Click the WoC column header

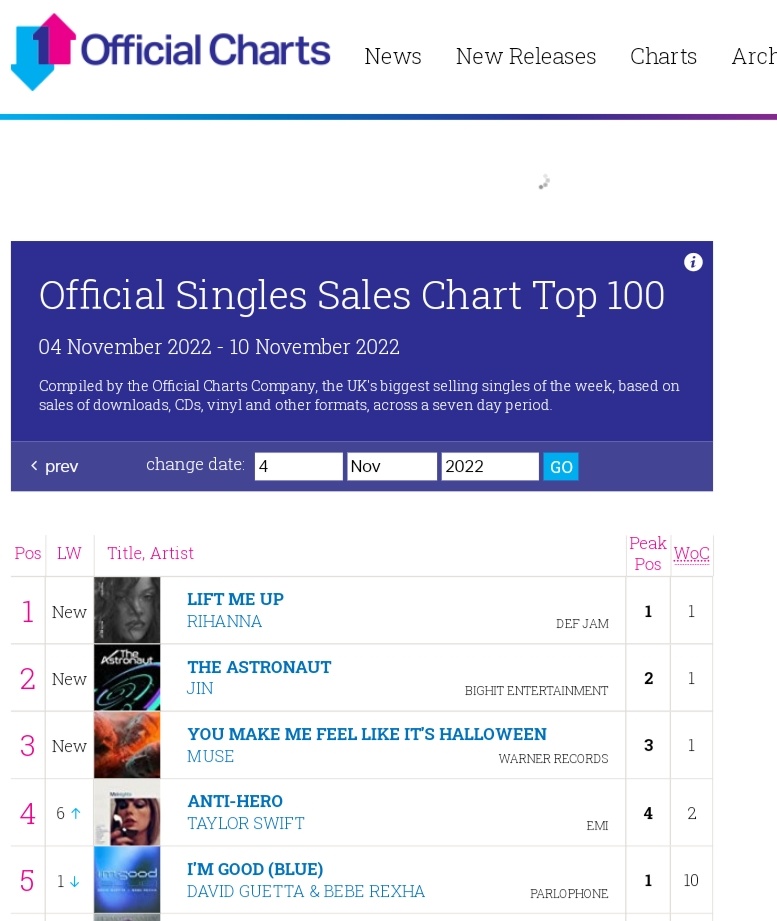[691, 553]
